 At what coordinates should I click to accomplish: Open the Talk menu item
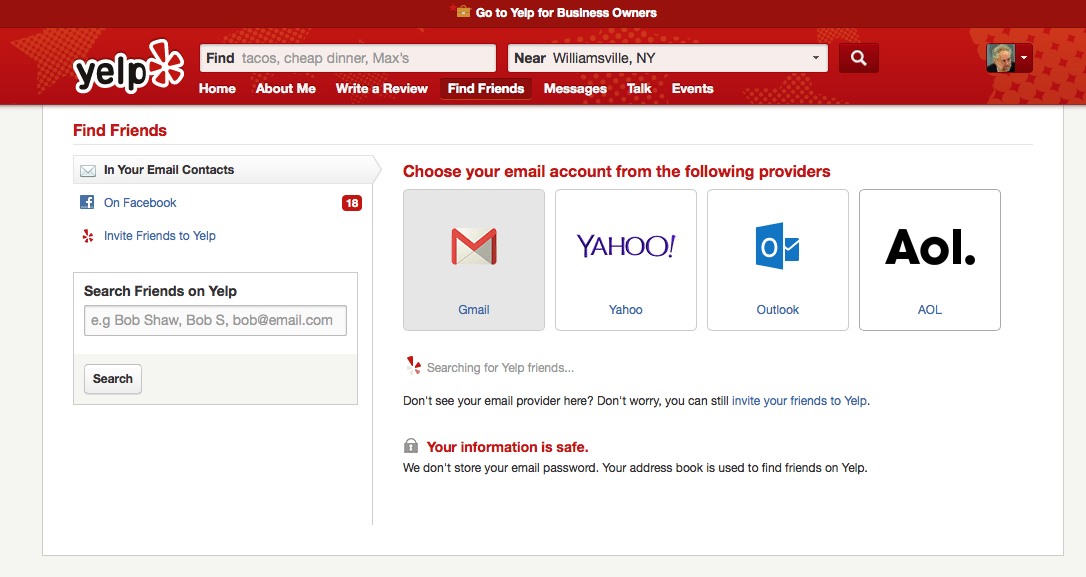click(639, 89)
